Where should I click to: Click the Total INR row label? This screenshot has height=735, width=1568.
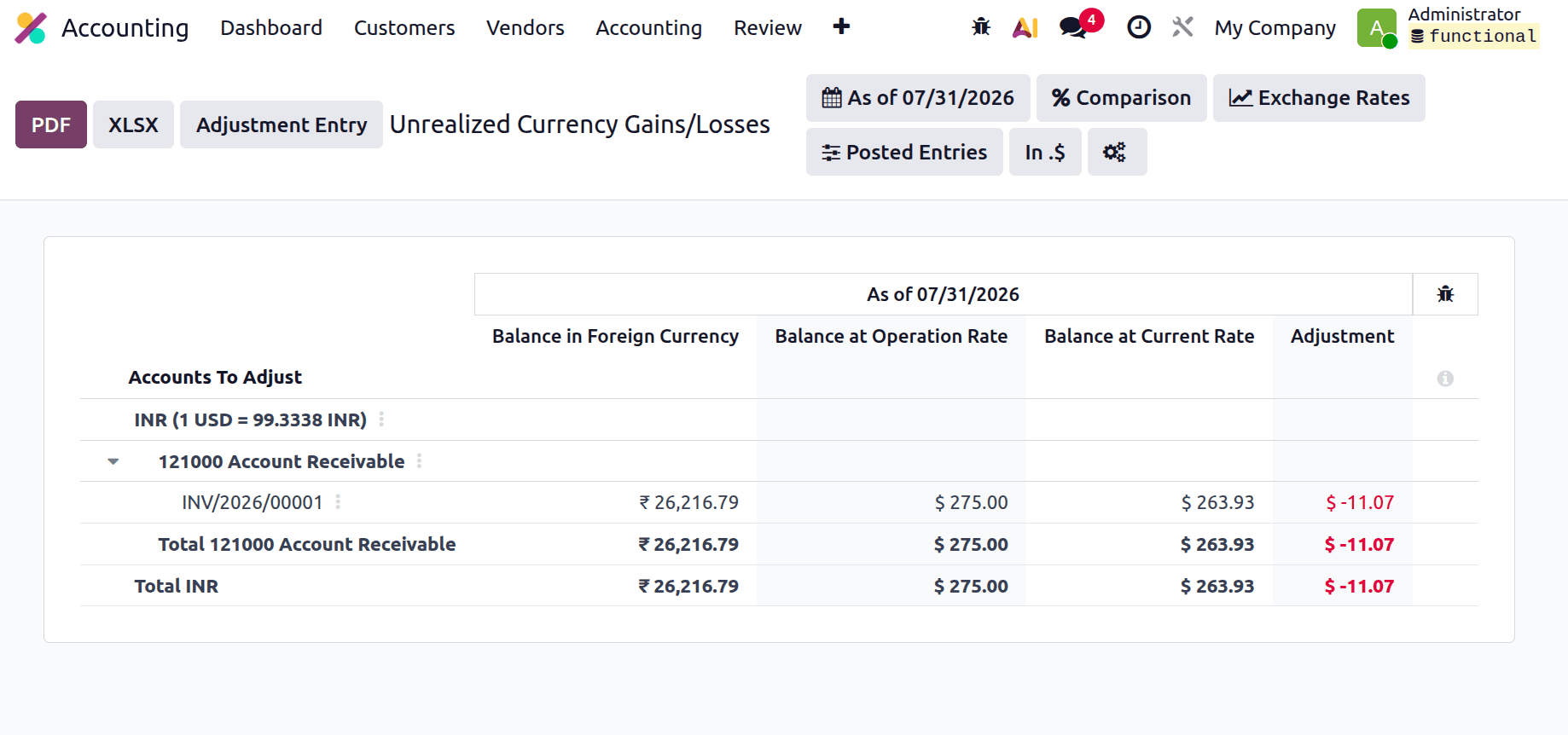pyautogui.click(x=177, y=586)
